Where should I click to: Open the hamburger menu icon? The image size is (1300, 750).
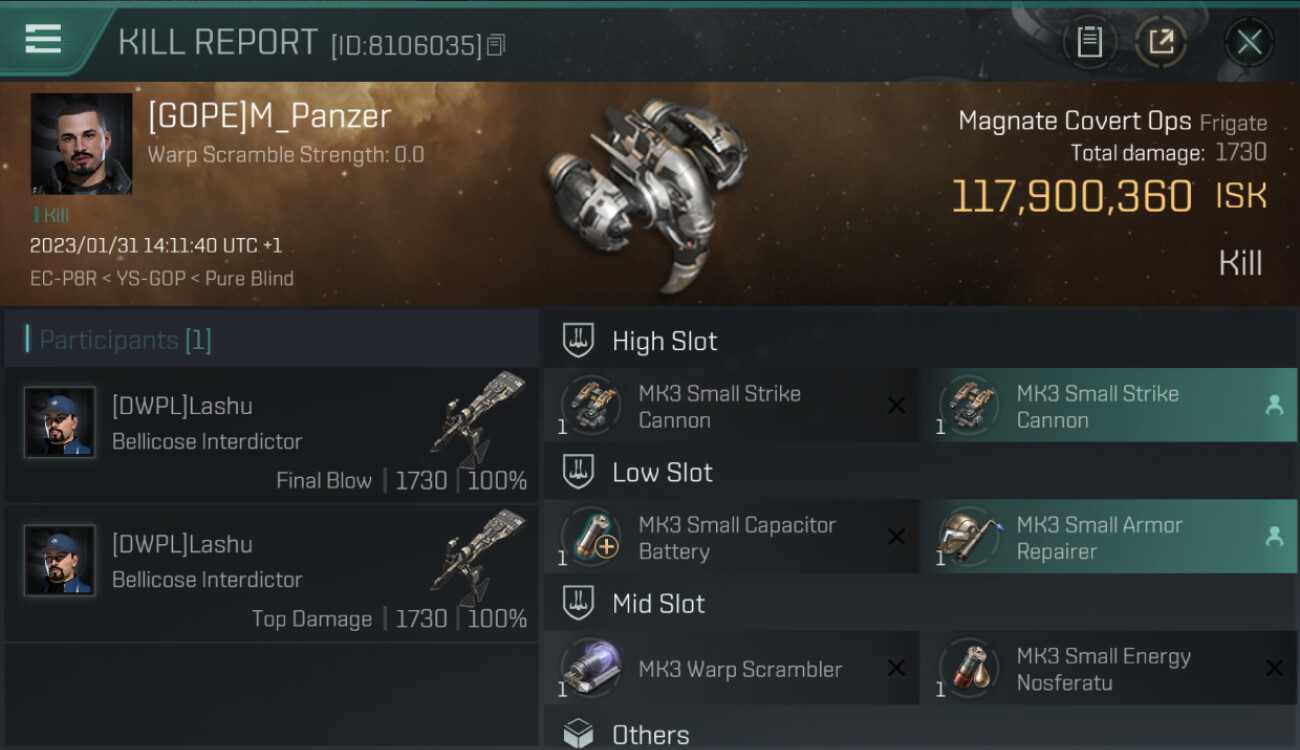coord(43,39)
